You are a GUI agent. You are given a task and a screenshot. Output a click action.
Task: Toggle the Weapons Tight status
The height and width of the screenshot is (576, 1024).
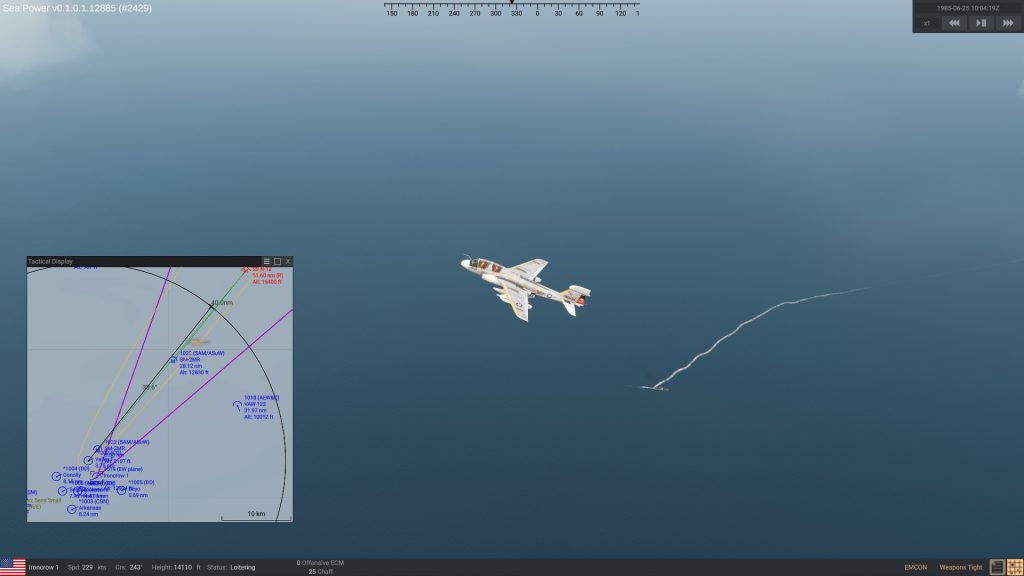(x=960, y=567)
